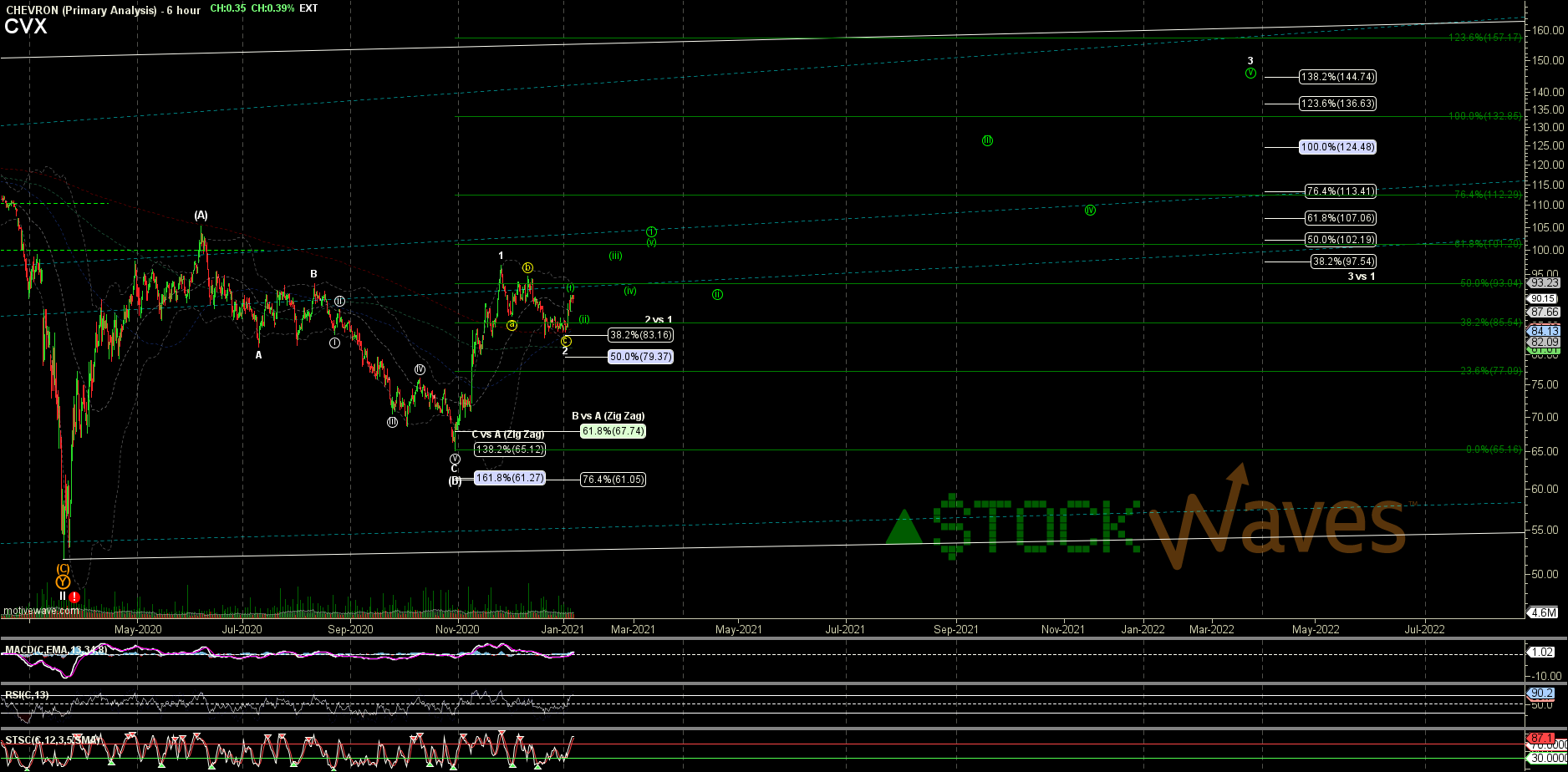Select yellow circled c wave marker
1568x772 pixels.
click(566, 341)
